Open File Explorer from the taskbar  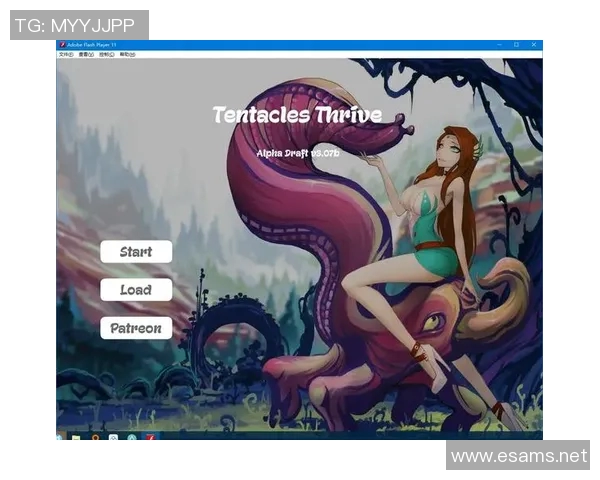point(76,436)
